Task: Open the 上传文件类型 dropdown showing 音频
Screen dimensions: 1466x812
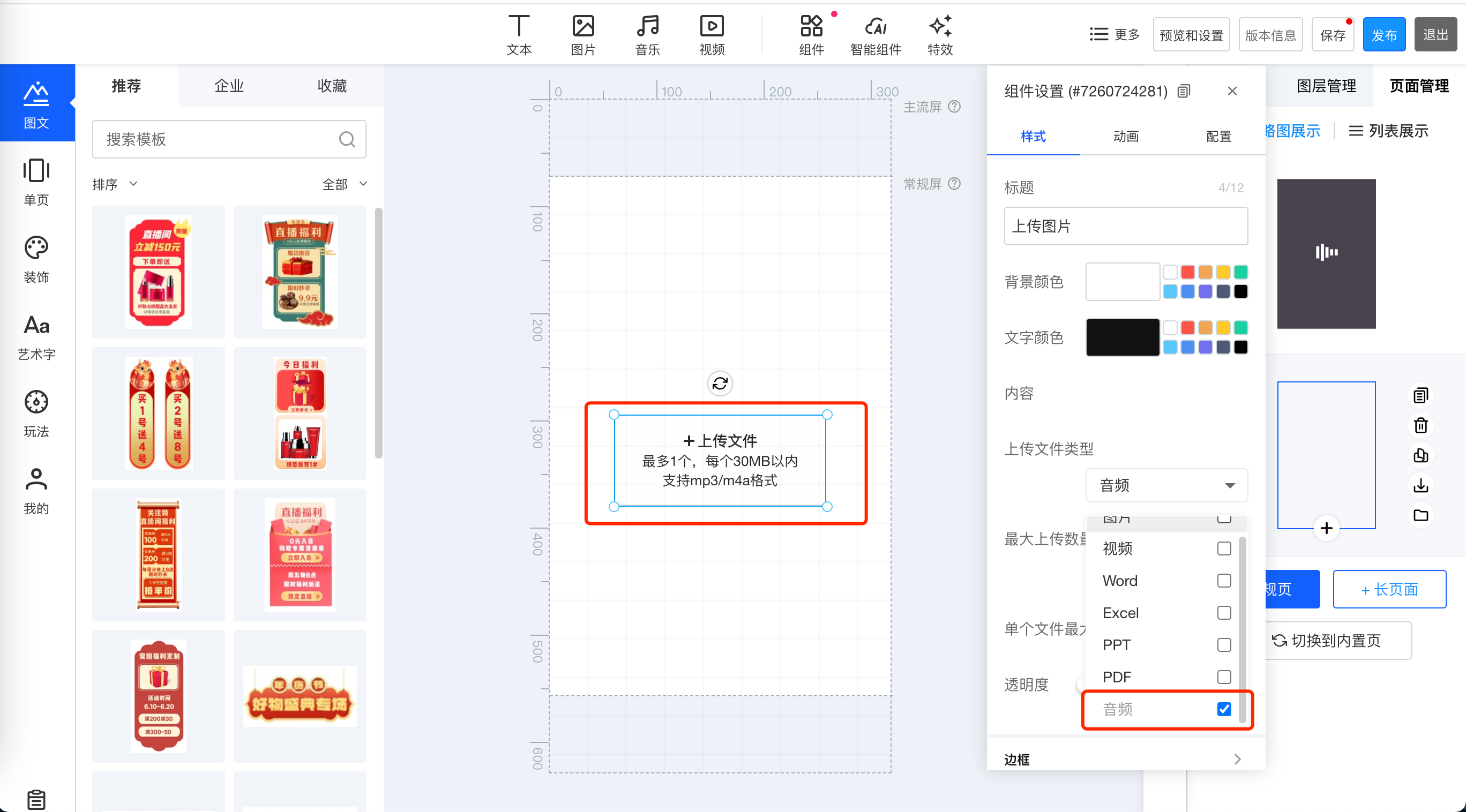Action: coord(1166,485)
